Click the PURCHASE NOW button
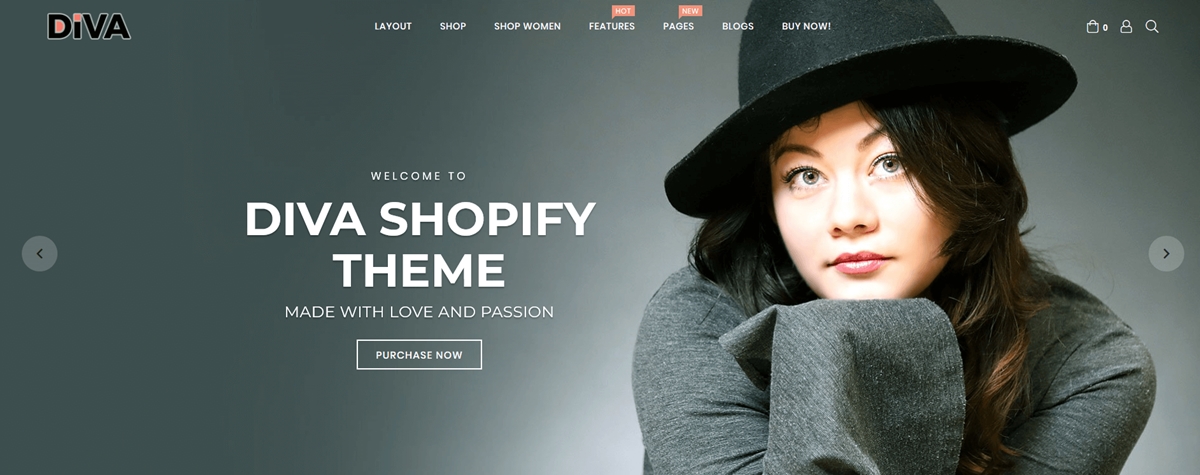1200x475 pixels. coord(419,355)
